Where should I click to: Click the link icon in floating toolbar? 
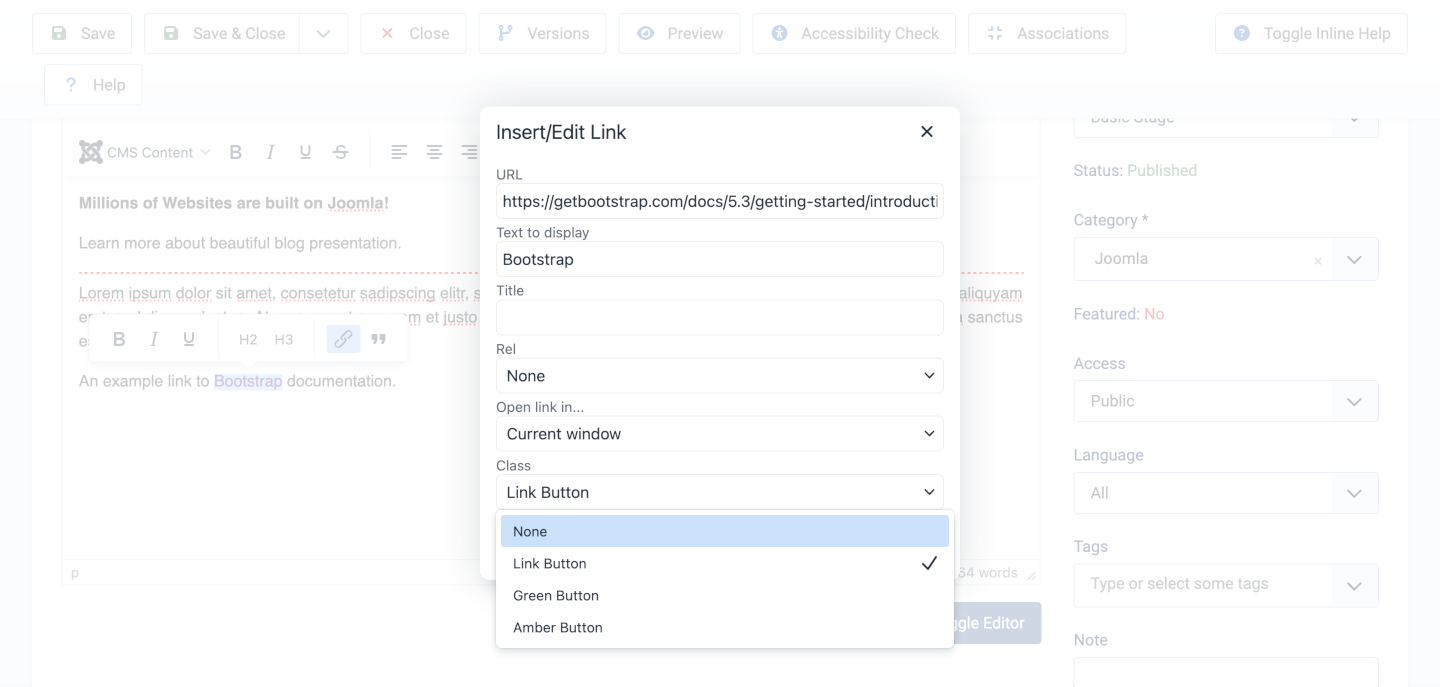(343, 339)
